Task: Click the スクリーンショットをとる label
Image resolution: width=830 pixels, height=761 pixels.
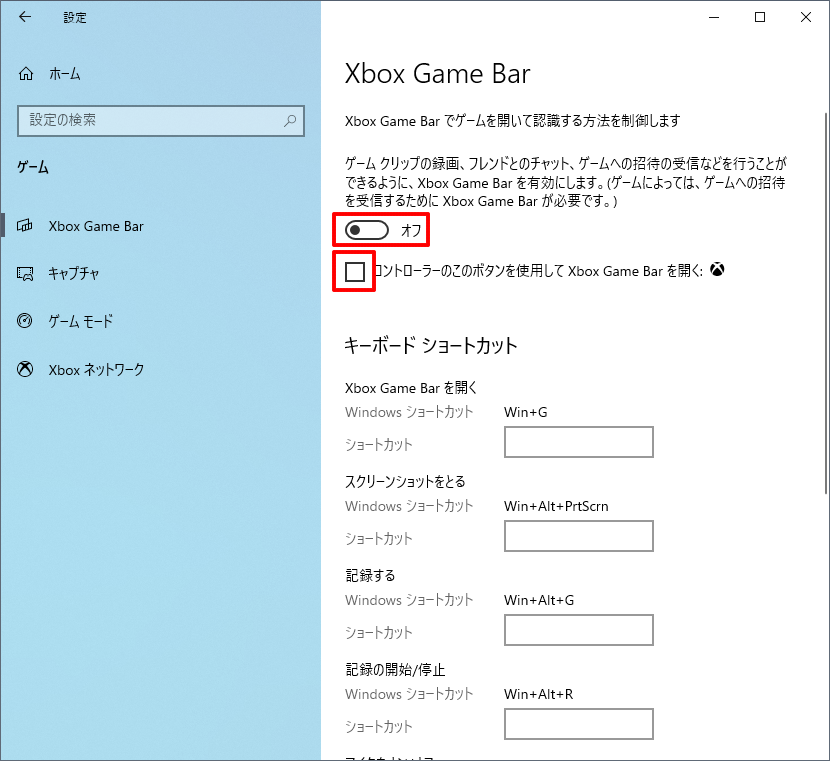Action: coord(405,482)
